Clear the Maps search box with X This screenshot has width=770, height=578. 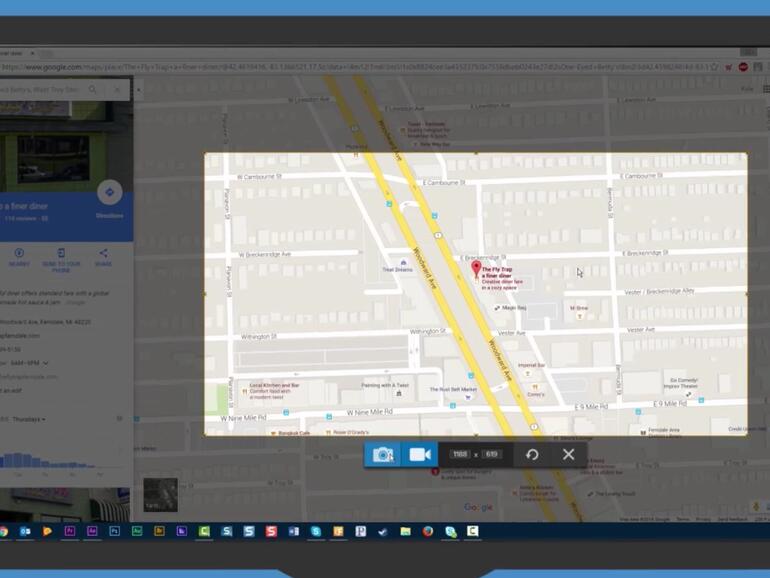pos(117,90)
